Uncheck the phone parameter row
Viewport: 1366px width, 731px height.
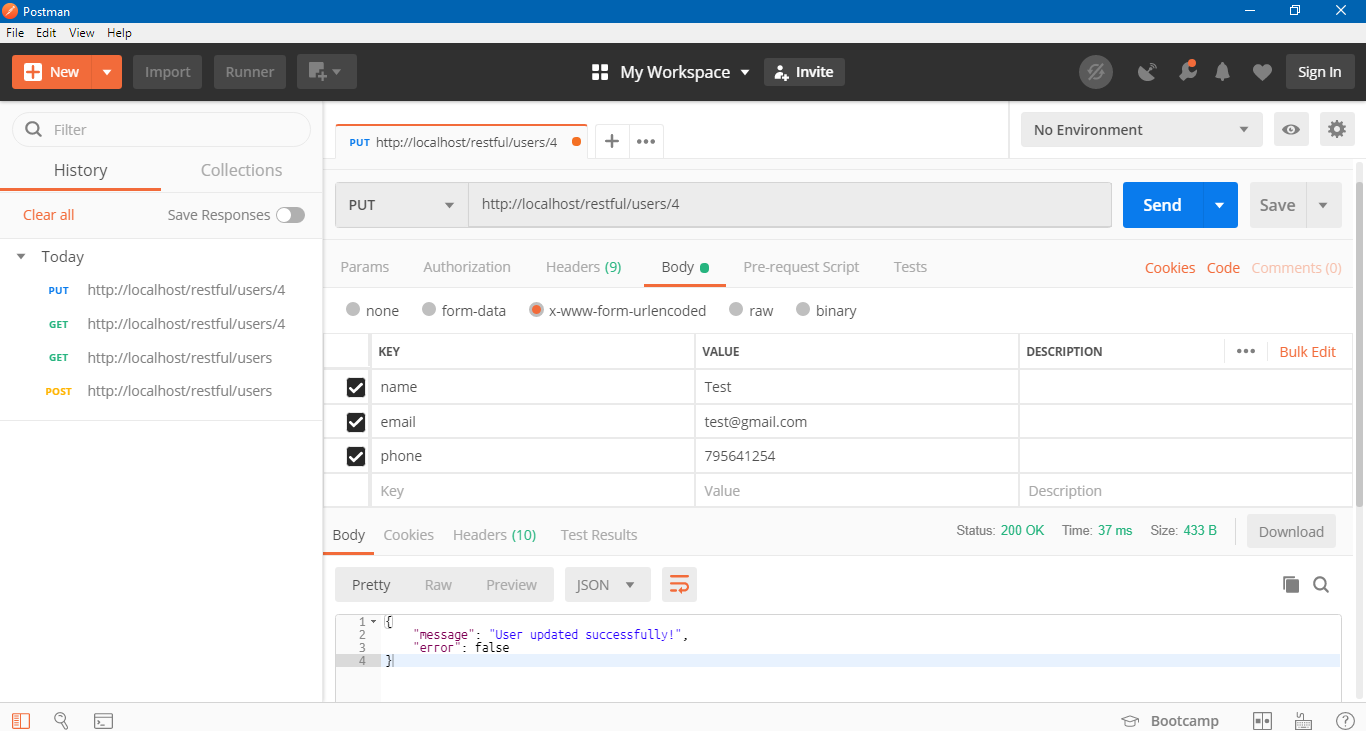tap(355, 456)
